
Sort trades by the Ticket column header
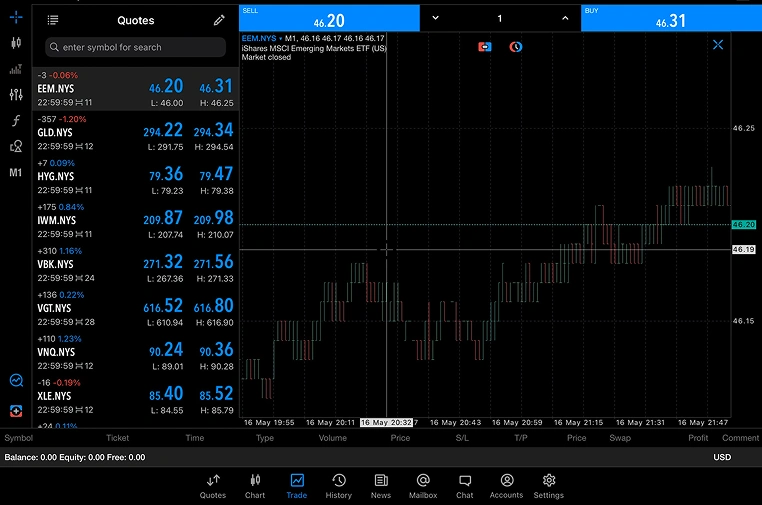click(x=118, y=438)
